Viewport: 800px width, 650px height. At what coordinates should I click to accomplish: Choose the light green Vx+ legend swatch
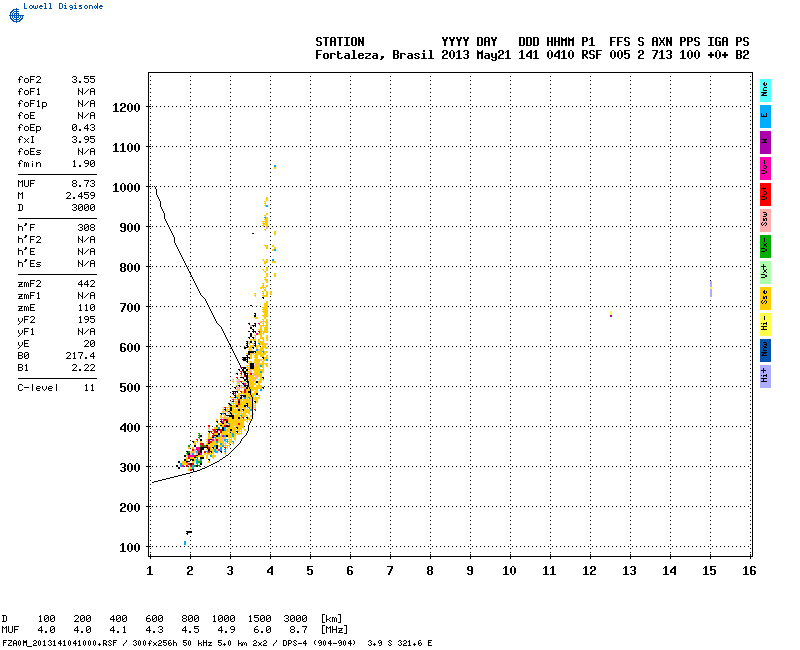[765, 272]
